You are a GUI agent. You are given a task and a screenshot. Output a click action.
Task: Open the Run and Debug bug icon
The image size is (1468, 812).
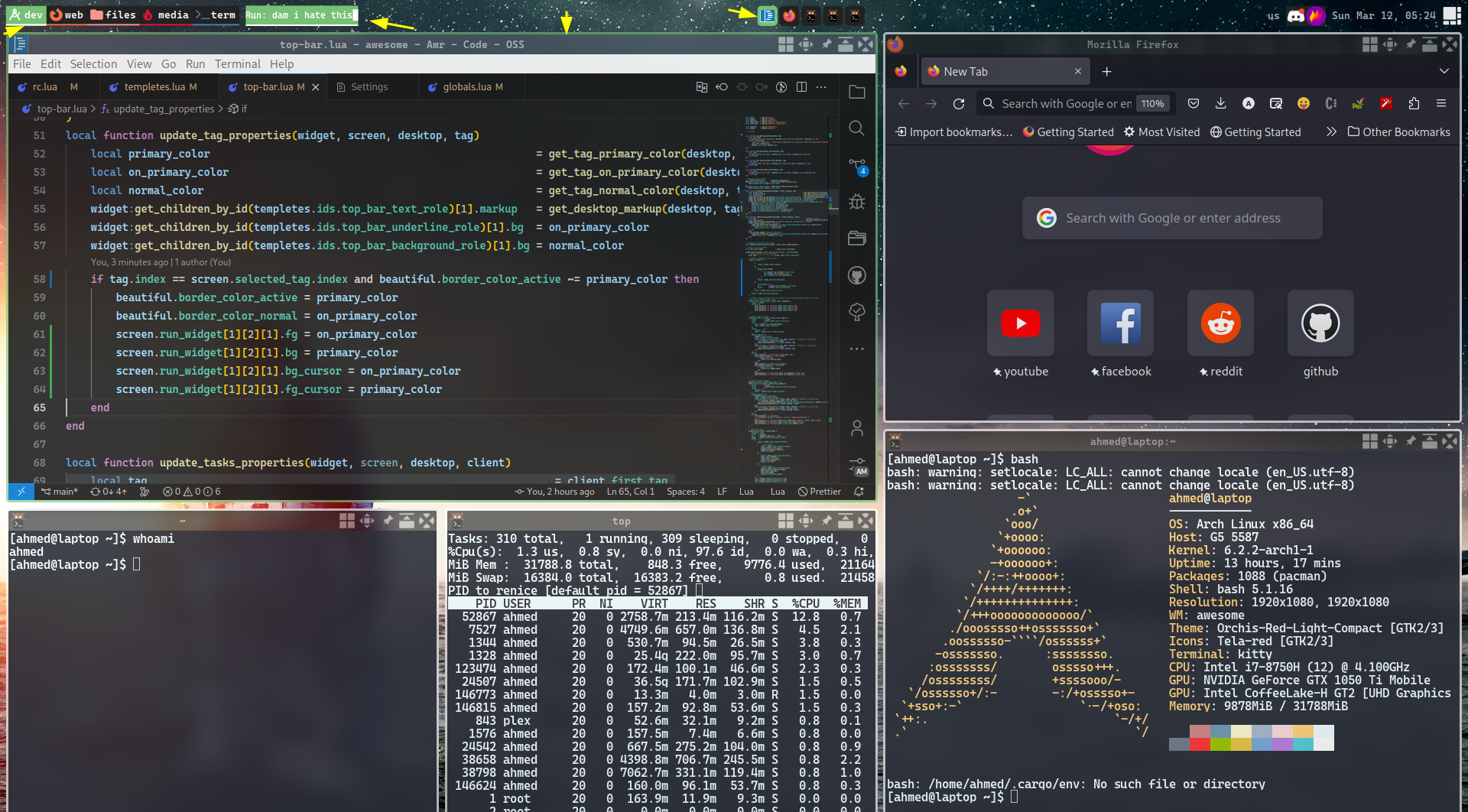pos(857,202)
